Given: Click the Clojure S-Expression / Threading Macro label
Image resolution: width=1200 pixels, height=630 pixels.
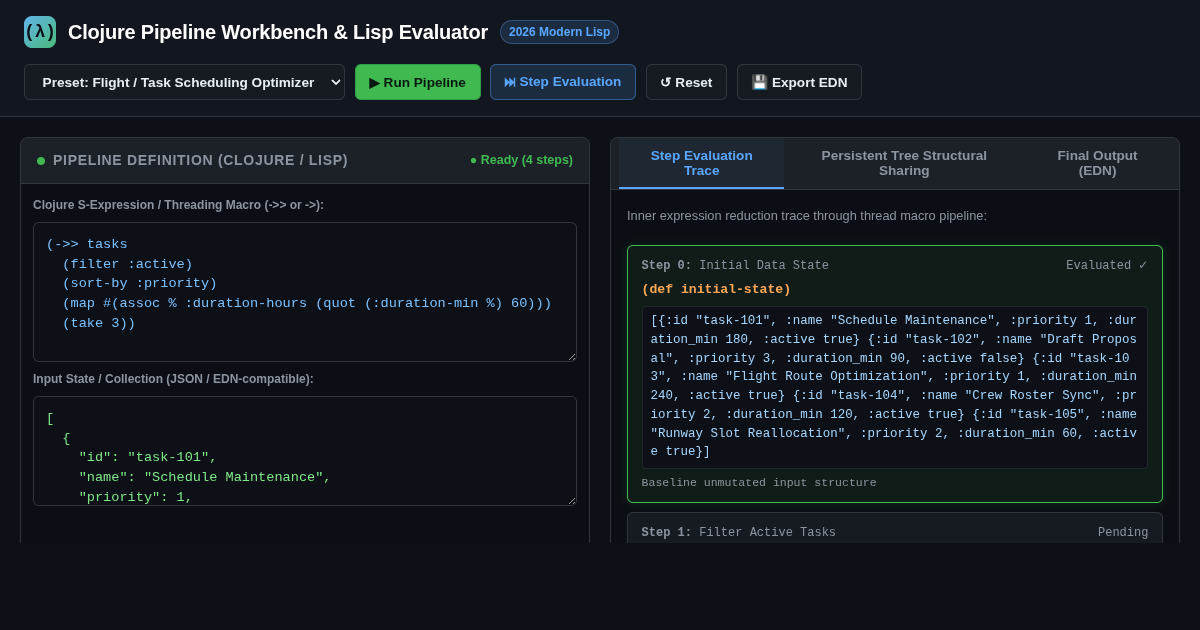Looking at the screenshot, I should (178, 205).
